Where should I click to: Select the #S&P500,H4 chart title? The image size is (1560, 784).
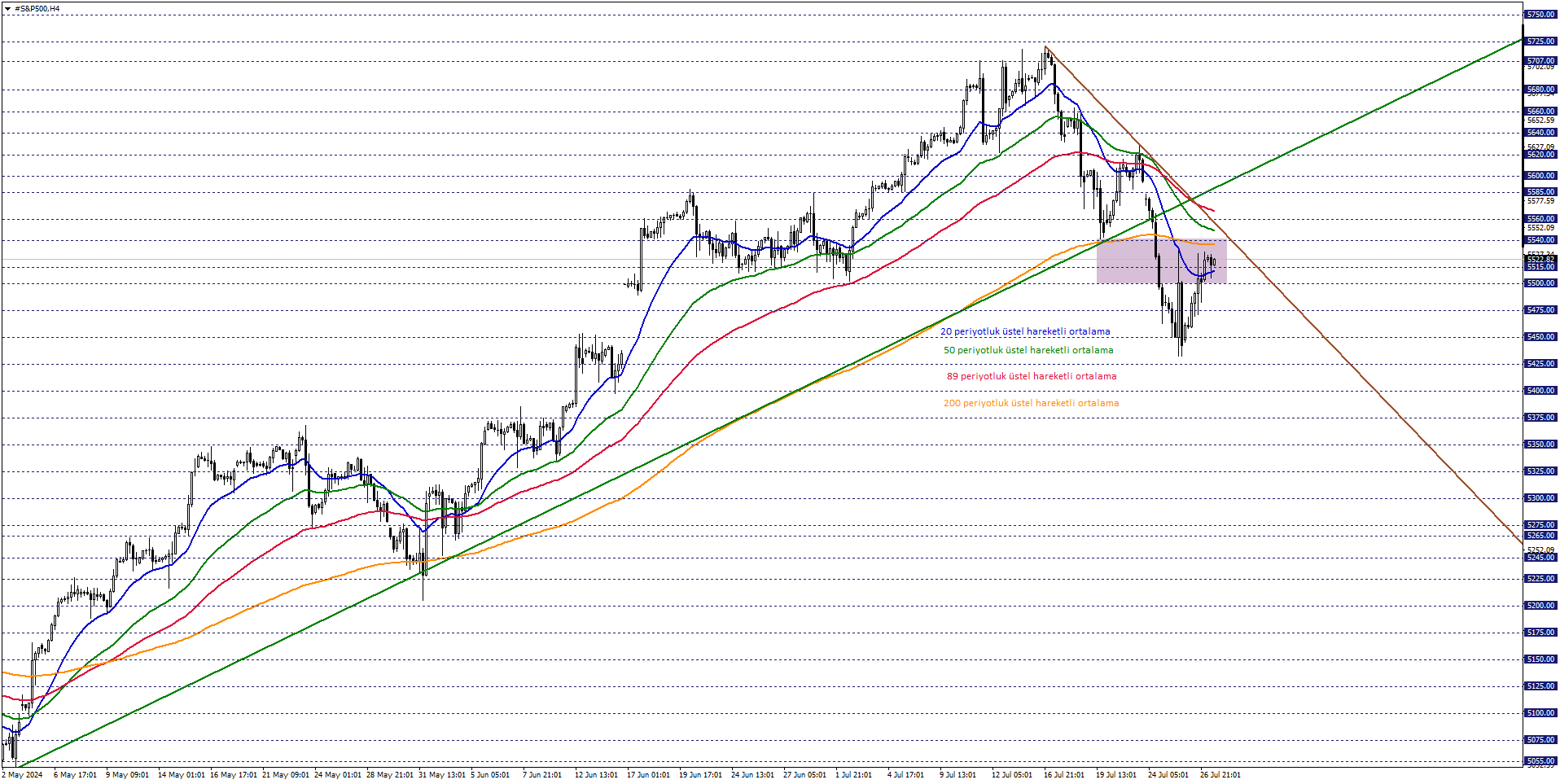[37, 8]
